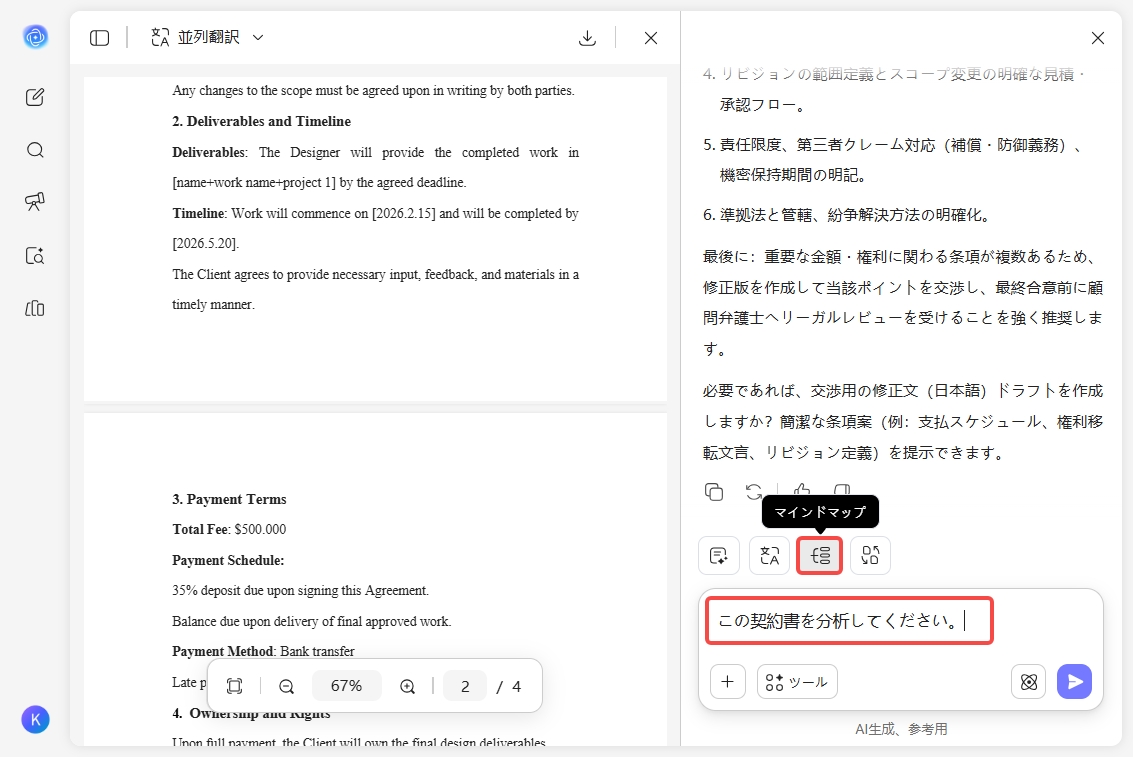Viewport: 1133px width, 757px height.
Task: Copy the AI response text
Action: 714,491
